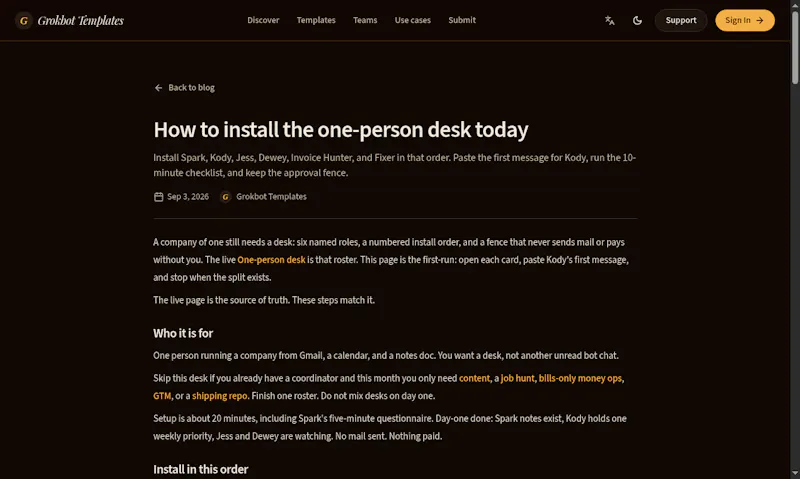Click the author avatar G icon
The height and width of the screenshot is (479, 800).
[226, 197]
